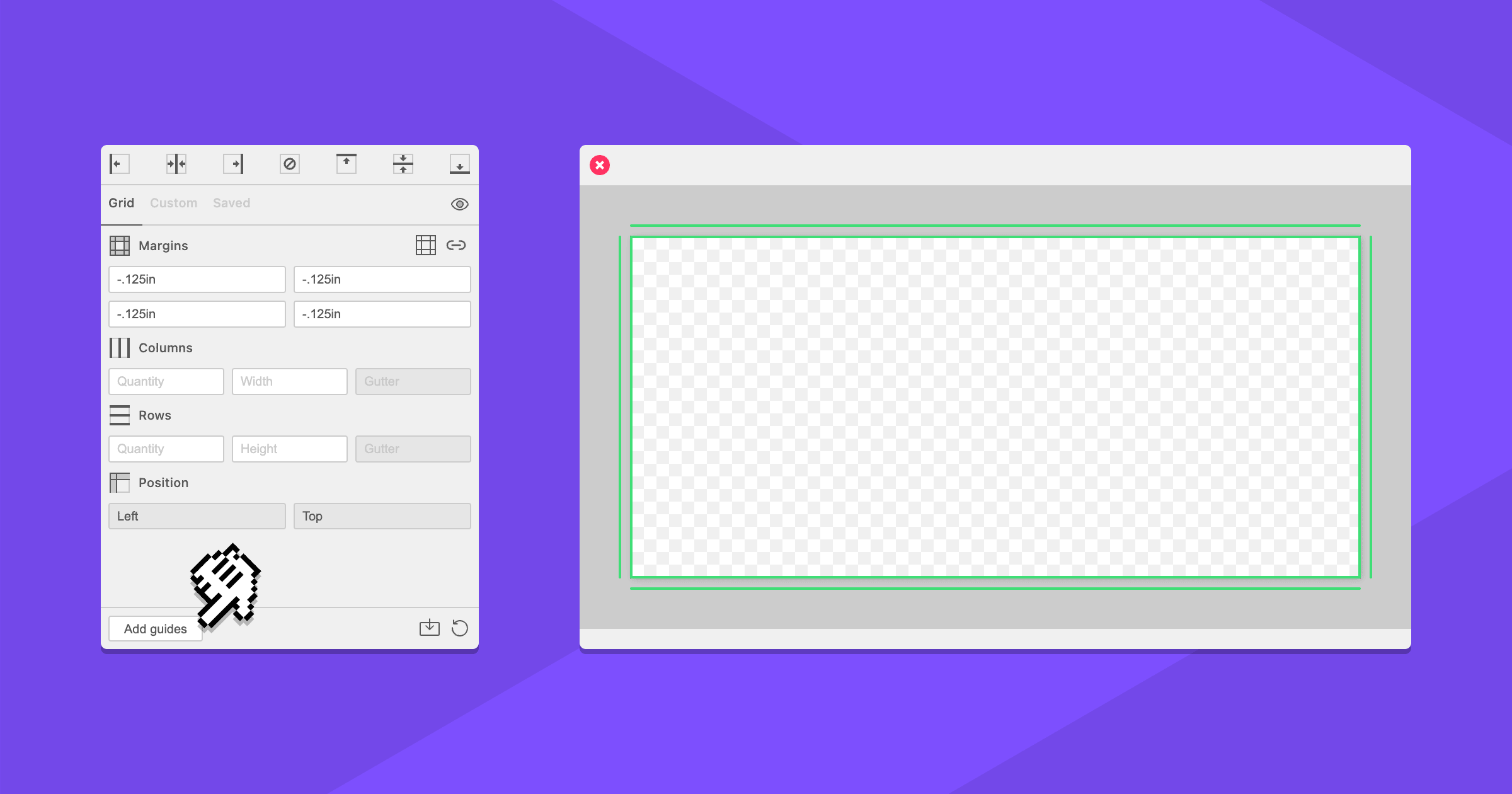Add a horizontal center guide
Image resolution: width=1512 pixels, height=794 pixels.
(403, 164)
